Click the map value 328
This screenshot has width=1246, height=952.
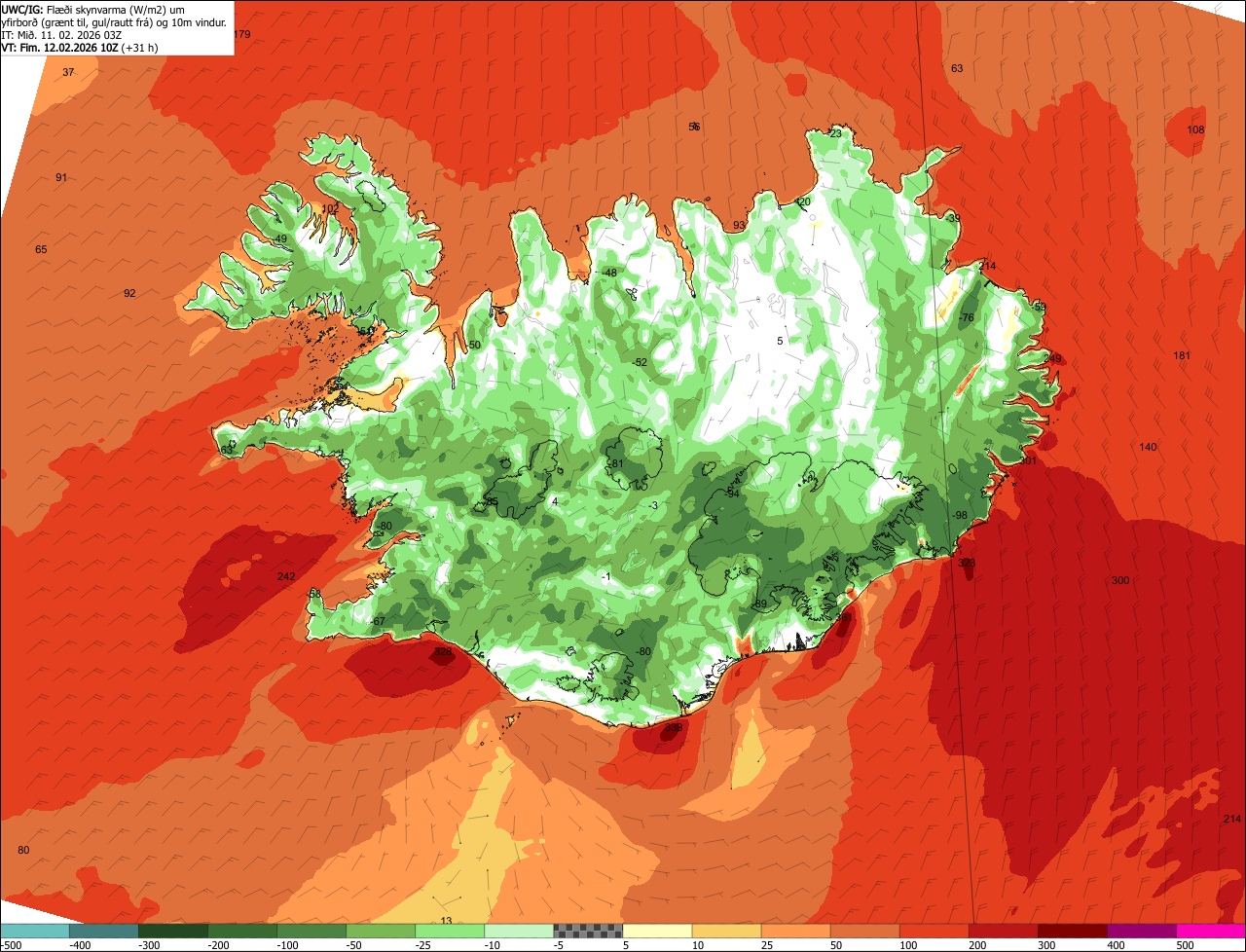point(443,652)
